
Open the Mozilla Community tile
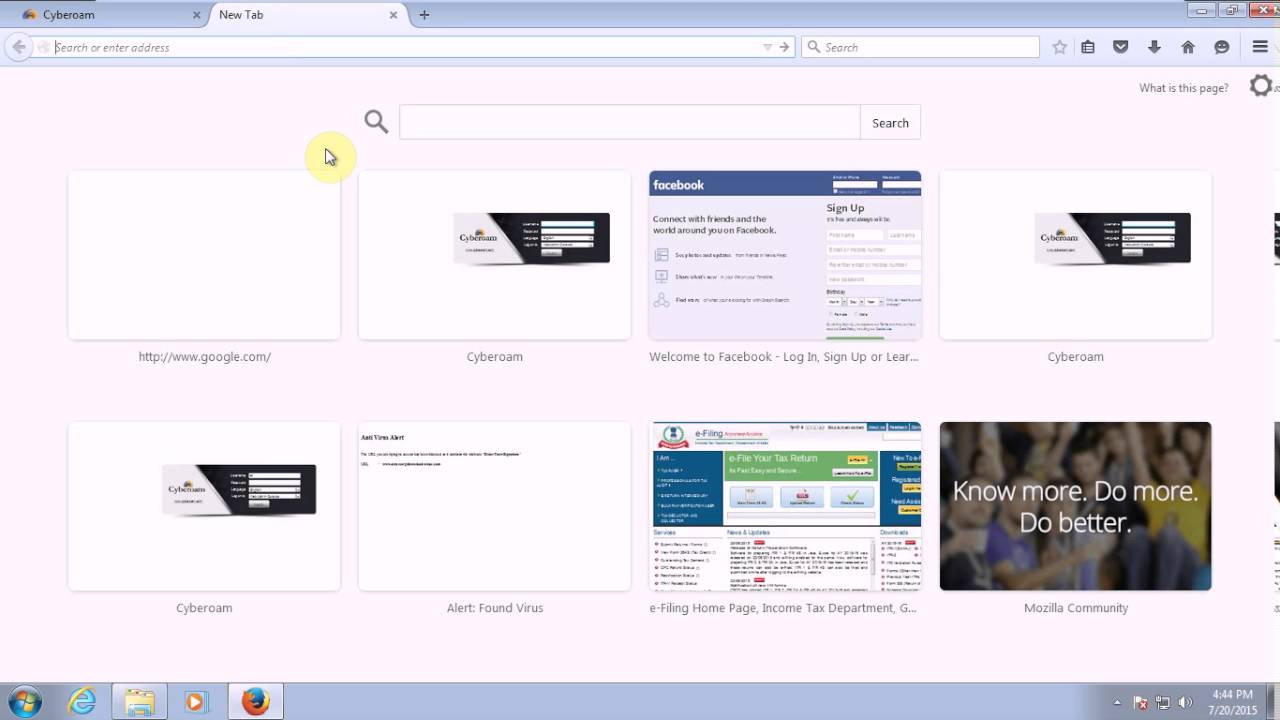pyautogui.click(x=1075, y=506)
